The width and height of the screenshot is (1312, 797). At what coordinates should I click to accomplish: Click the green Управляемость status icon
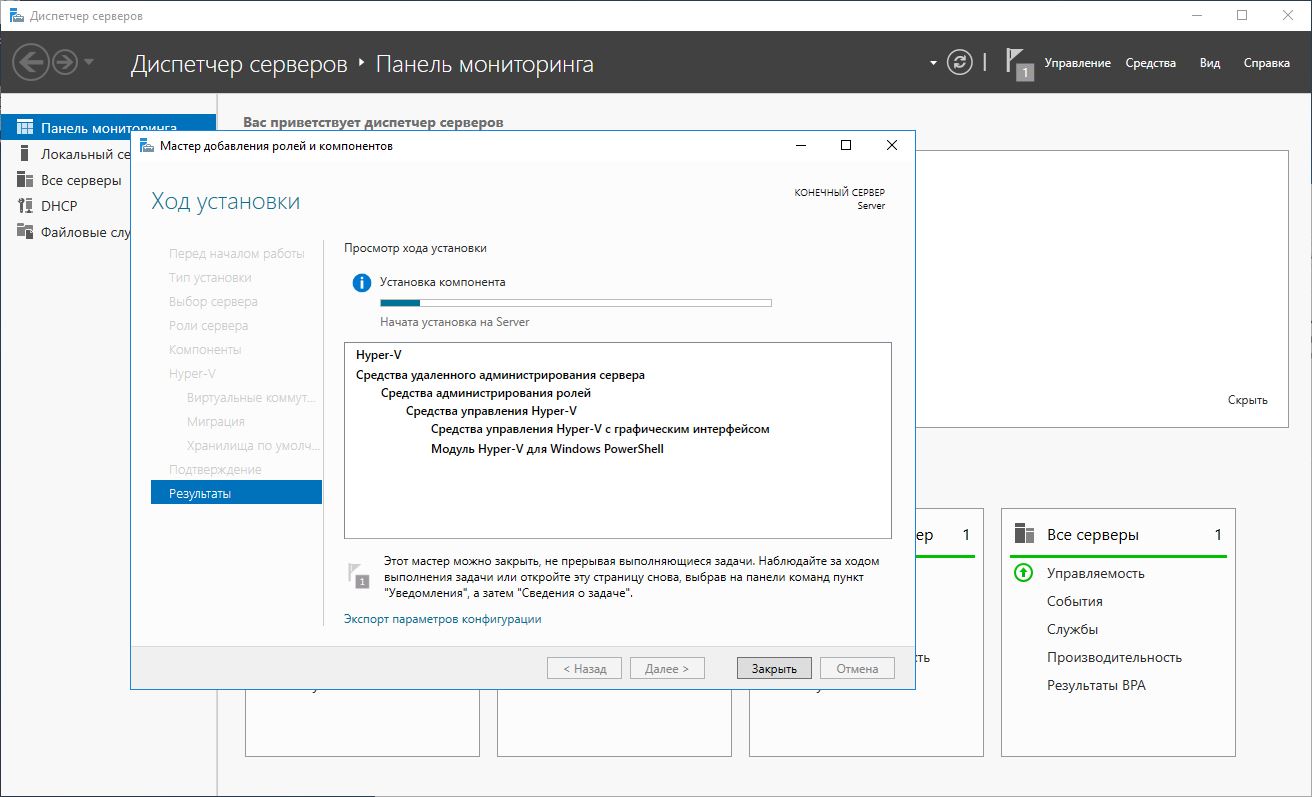pyautogui.click(x=1023, y=573)
